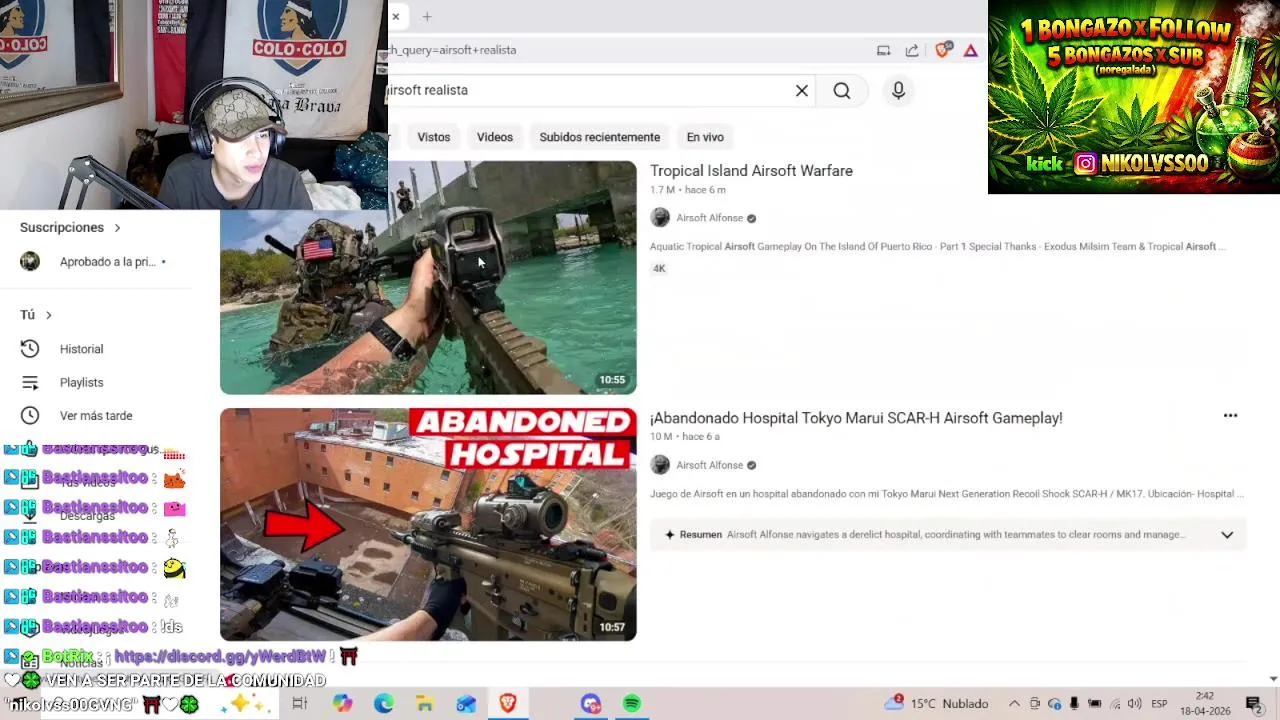Click the install/cast screen icon in the address bar
The height and width of the screenshot is (720, 1280).
click(883, 50)
